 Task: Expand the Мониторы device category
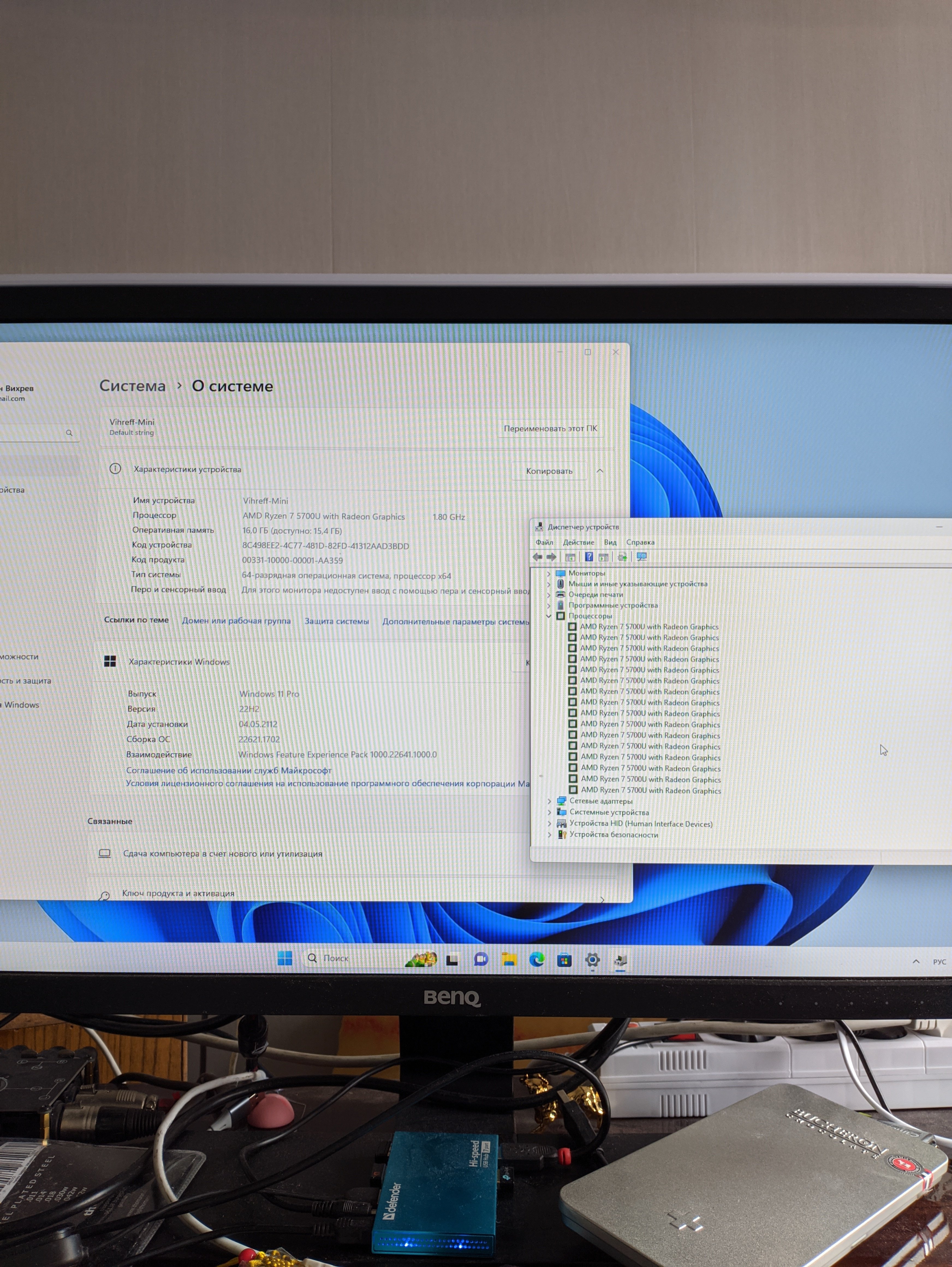548,573
